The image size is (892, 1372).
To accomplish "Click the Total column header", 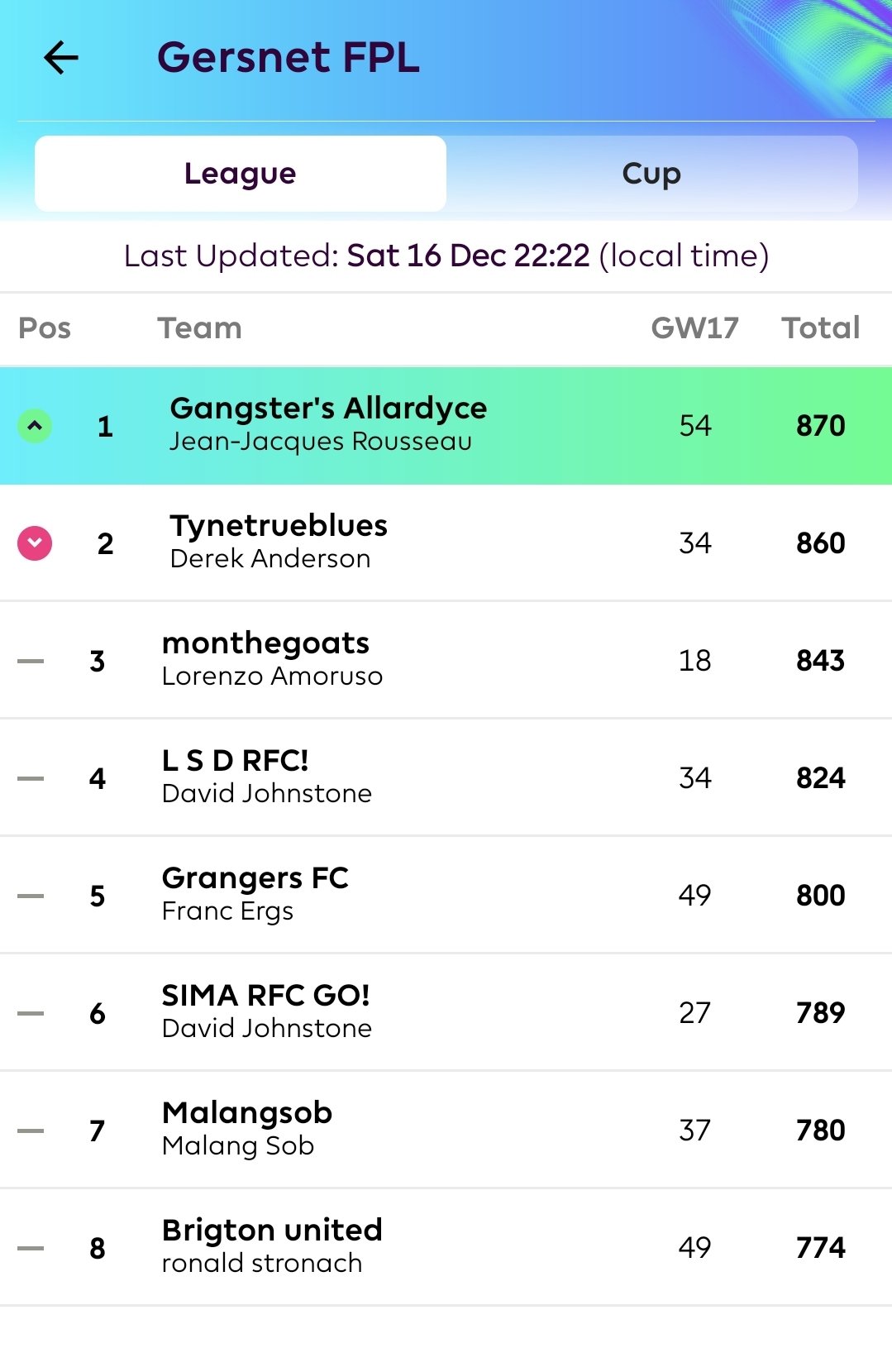I will 821,328.
